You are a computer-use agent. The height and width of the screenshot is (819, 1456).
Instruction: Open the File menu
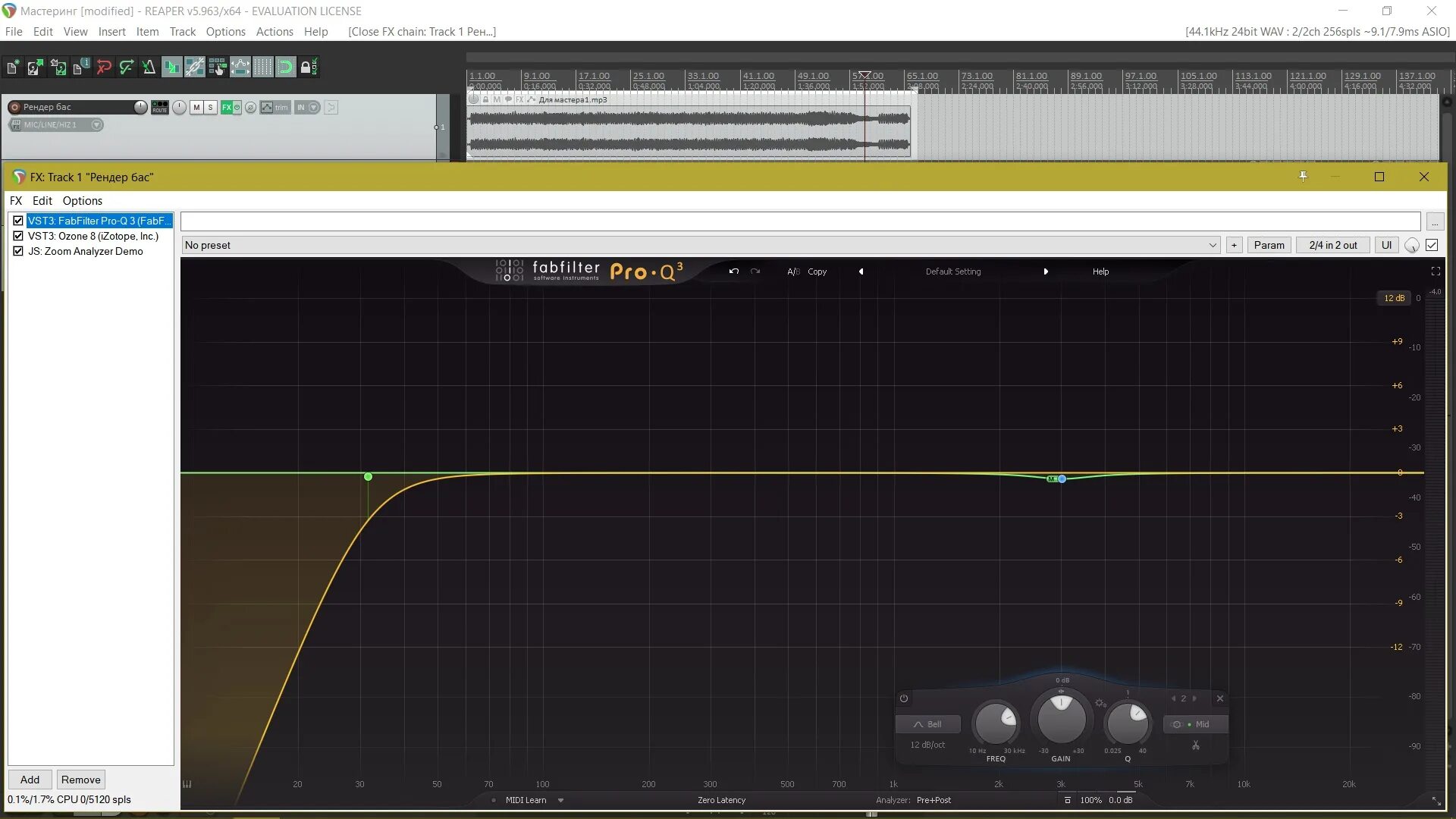(x=14, y=32)
